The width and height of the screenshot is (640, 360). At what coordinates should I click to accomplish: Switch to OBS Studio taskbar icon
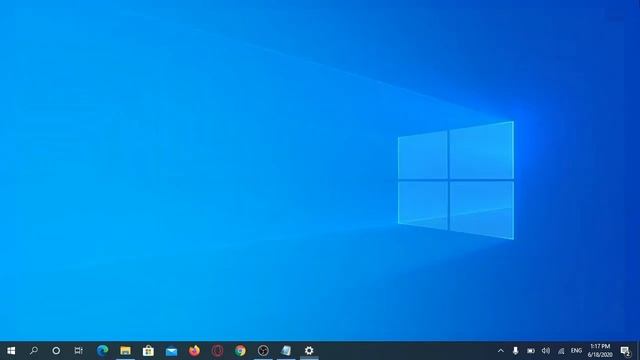263,351
